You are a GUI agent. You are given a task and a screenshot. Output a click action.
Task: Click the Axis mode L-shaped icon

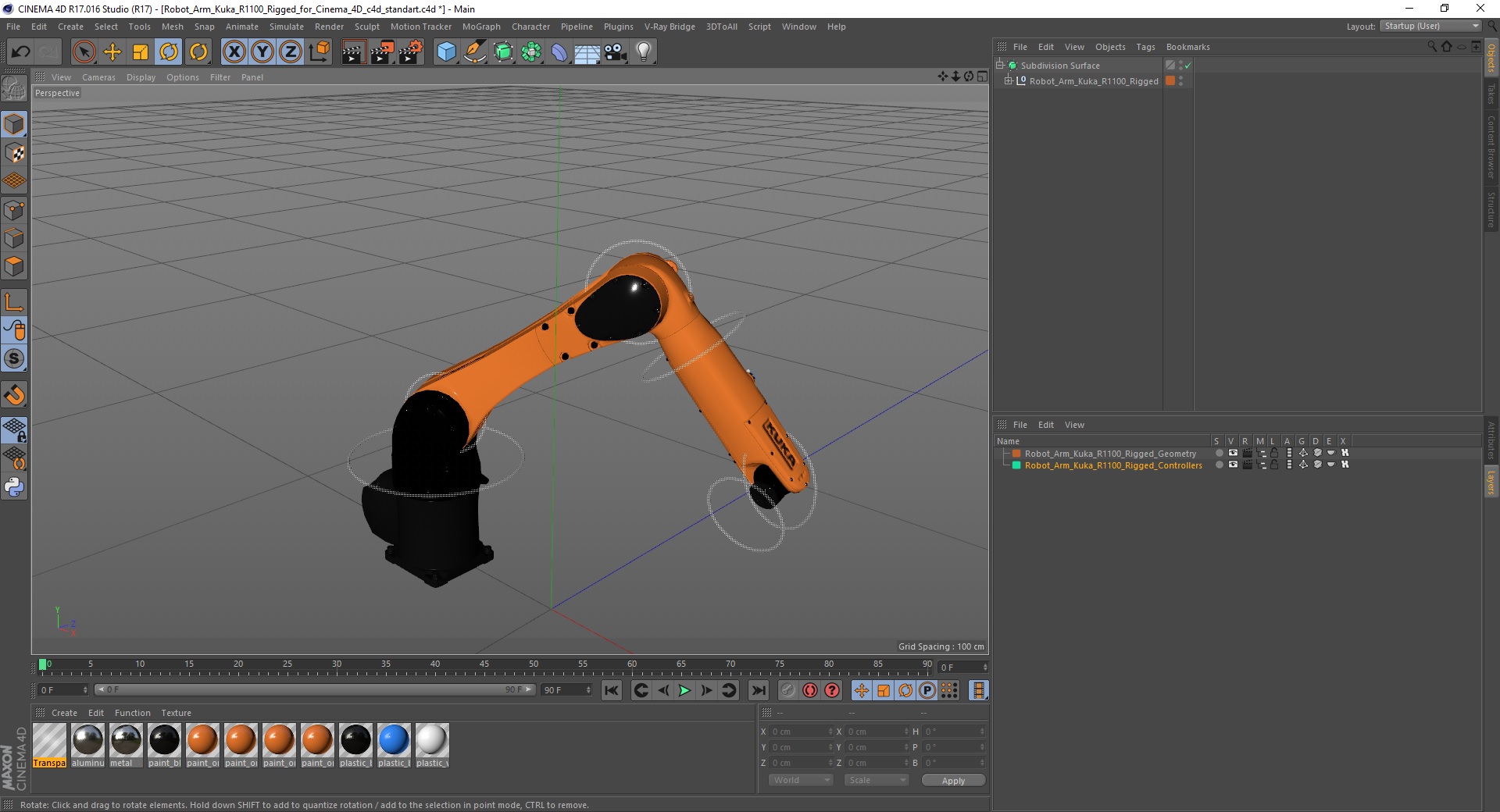(x=14, y=302)
